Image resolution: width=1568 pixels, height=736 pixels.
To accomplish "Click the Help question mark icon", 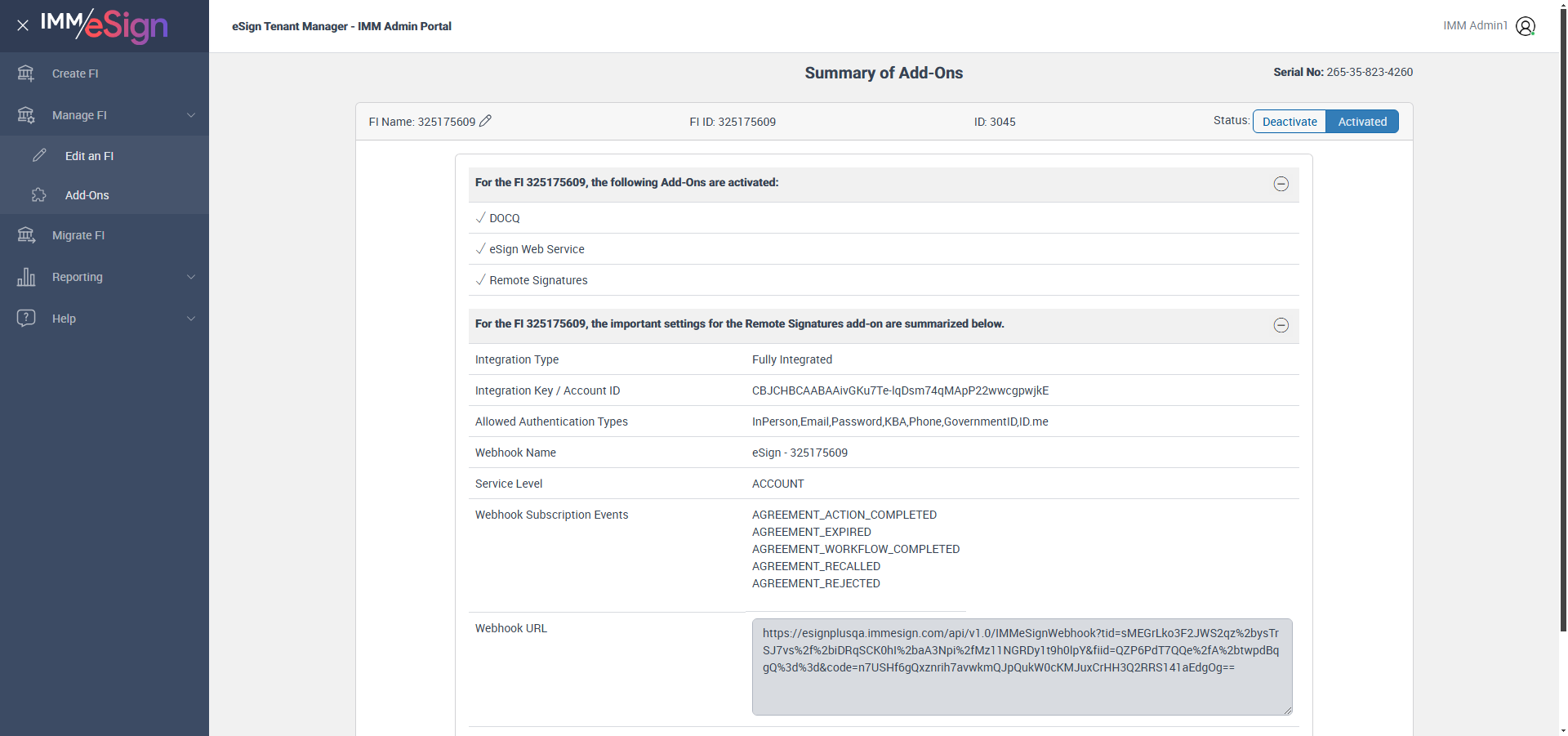I will (x=26, y=318).
